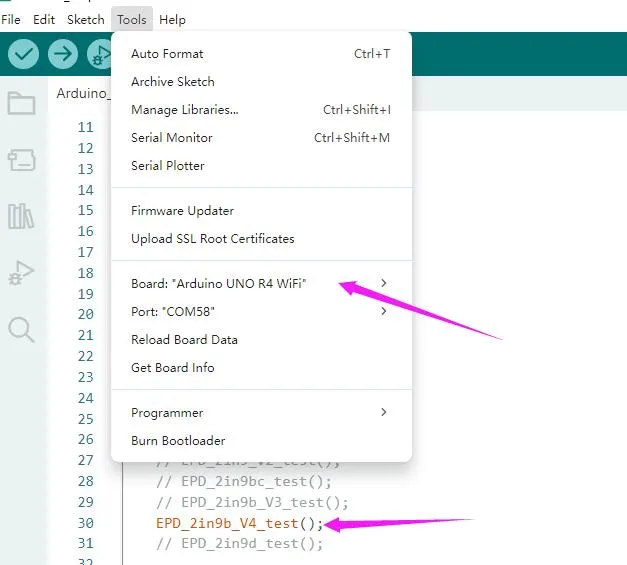
Task: Open the Library Manager sidebar icon
Action: (x=21, y=216)
